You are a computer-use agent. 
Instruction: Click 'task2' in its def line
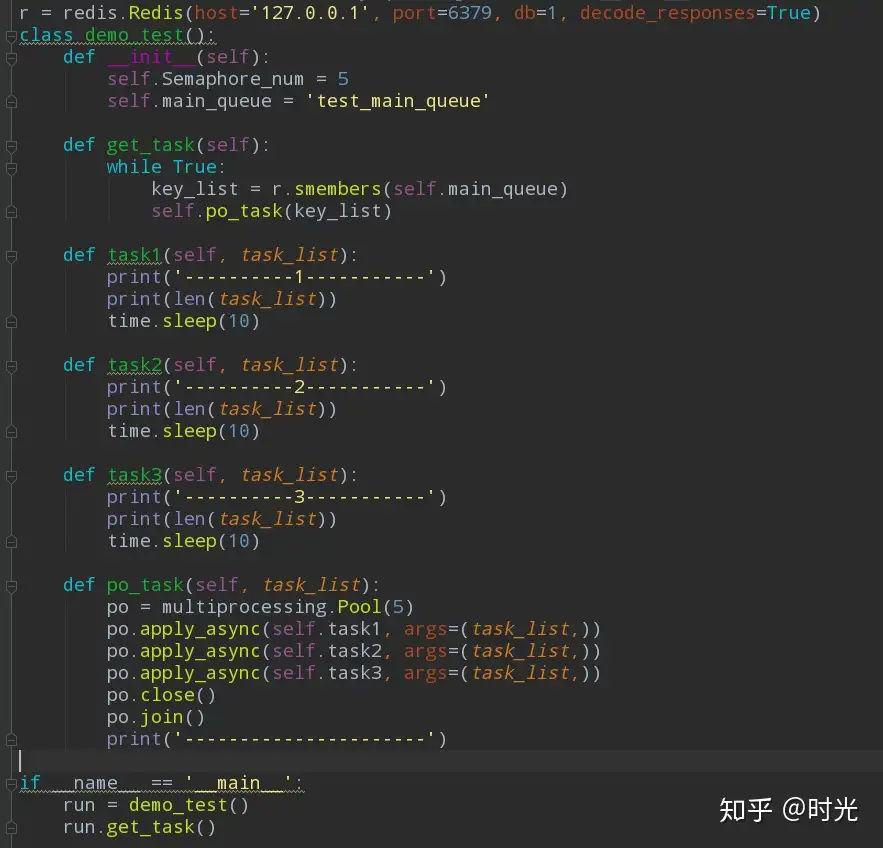point(135,365)
